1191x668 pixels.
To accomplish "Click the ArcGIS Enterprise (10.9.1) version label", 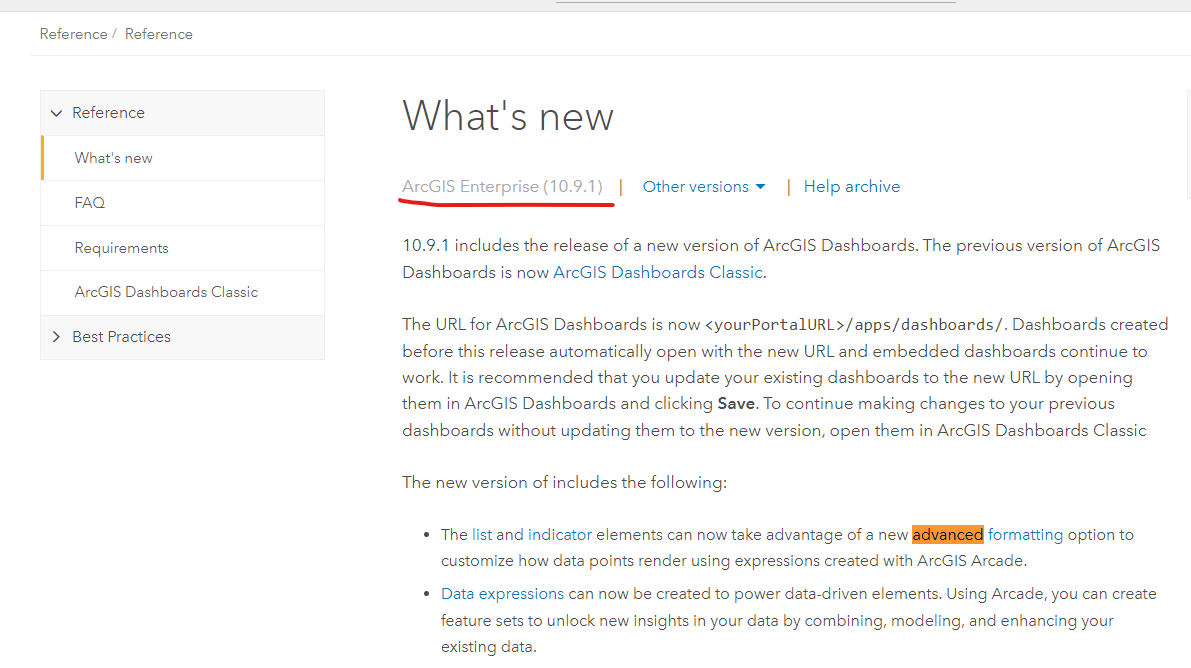I will 502,187.
